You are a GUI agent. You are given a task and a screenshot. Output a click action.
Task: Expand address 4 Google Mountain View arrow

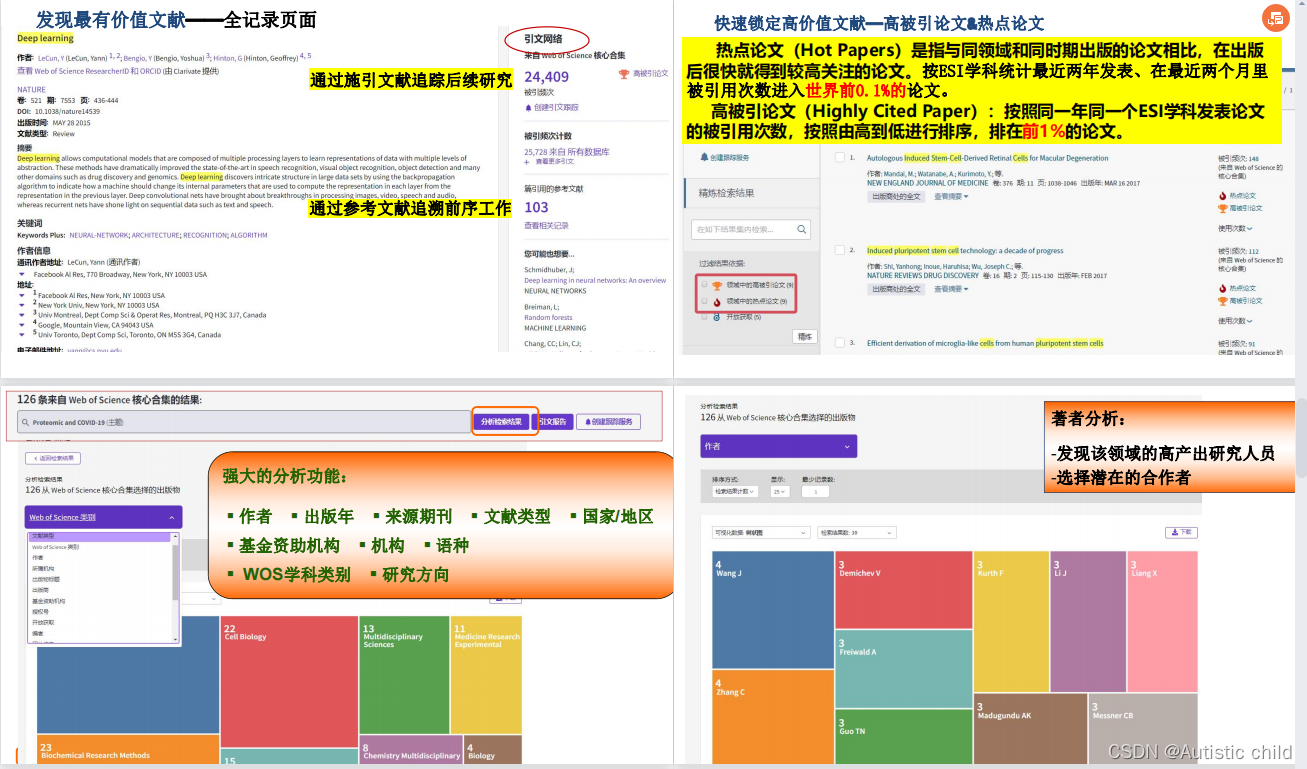click(22, 325)
